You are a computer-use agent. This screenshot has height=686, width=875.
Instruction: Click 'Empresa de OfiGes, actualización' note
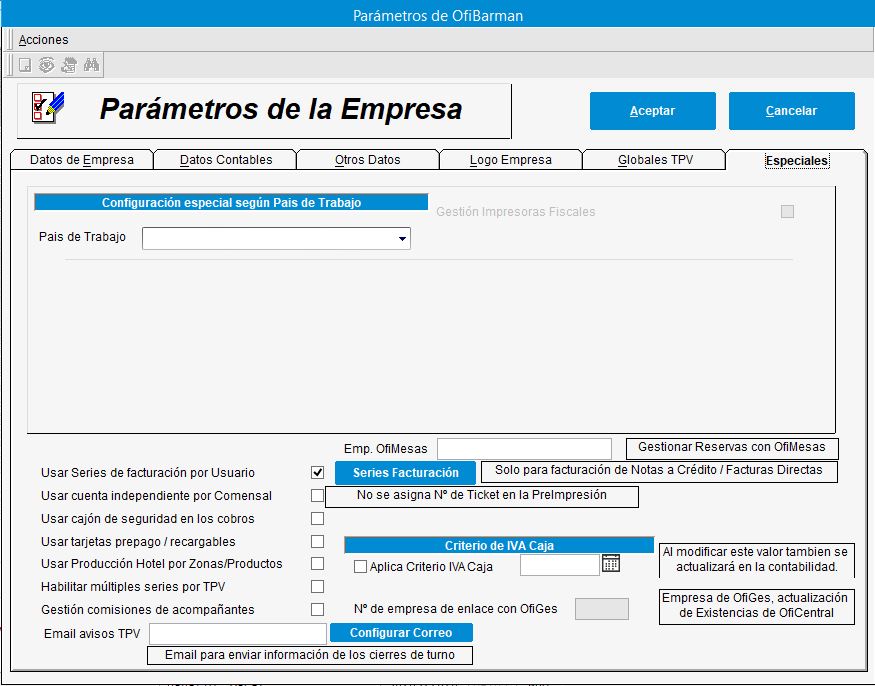coord(757,606)
